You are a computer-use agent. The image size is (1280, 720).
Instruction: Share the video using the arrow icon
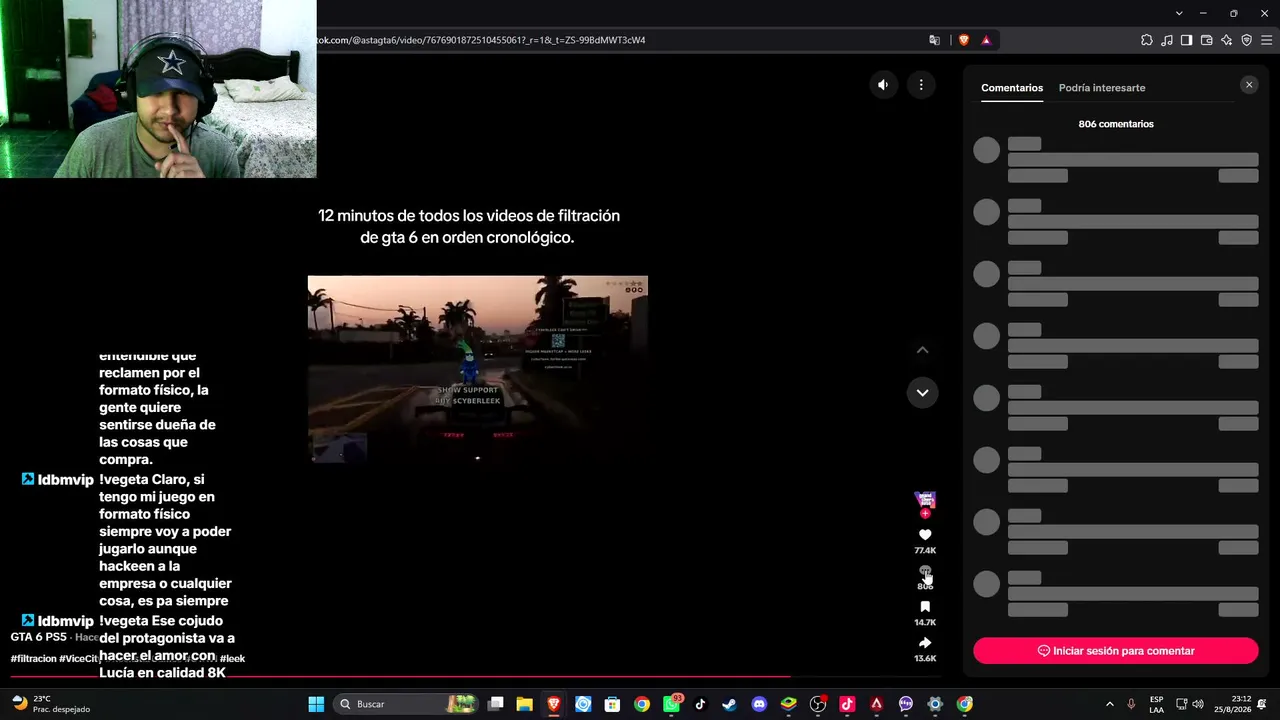pyautogui.click(x=925, y=643)
